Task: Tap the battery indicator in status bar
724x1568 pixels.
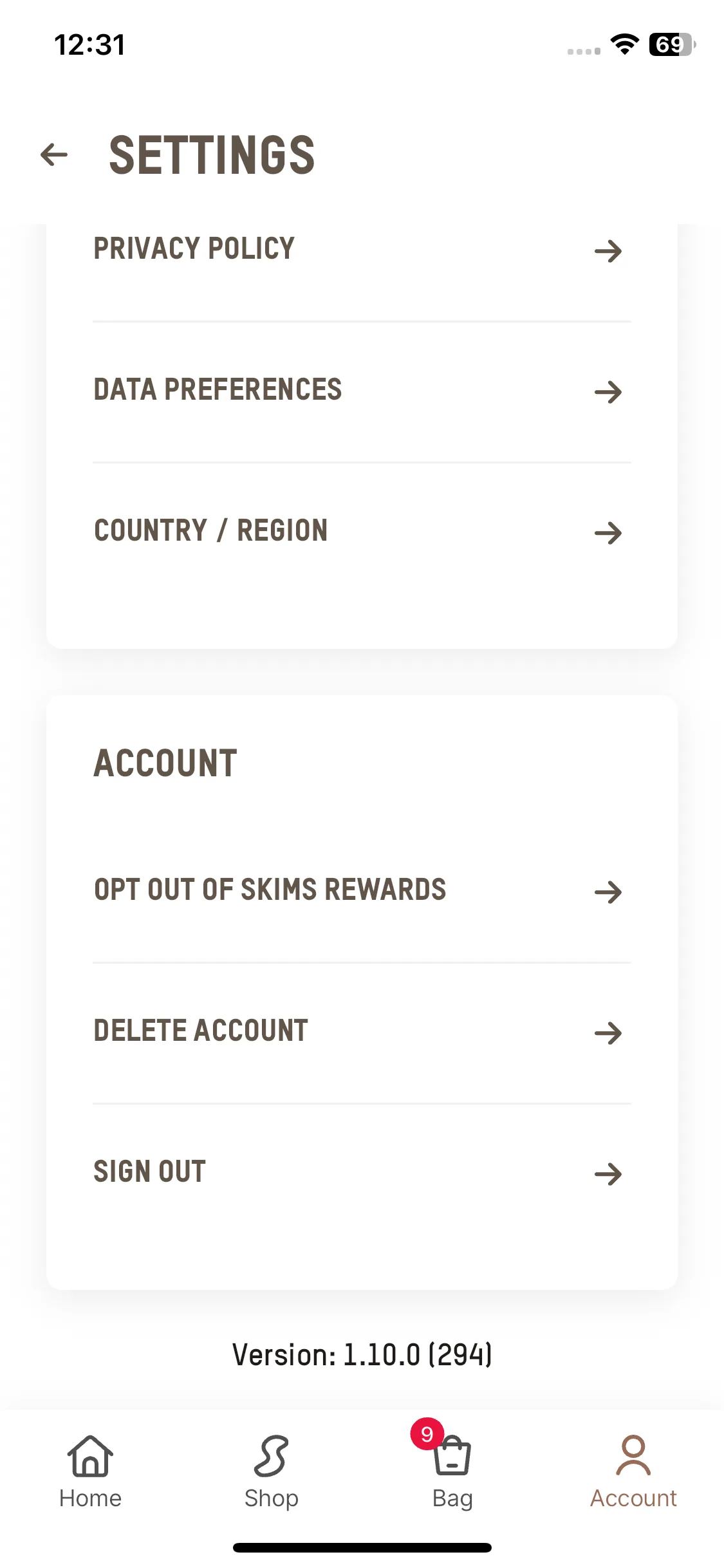Action: click(673, 44)
